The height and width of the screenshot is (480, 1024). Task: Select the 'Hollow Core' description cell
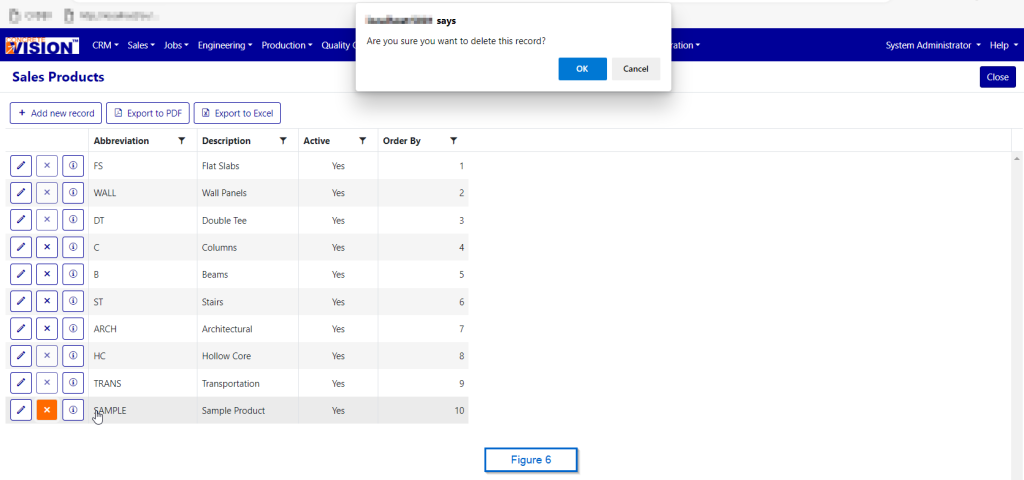click(248, 356)
